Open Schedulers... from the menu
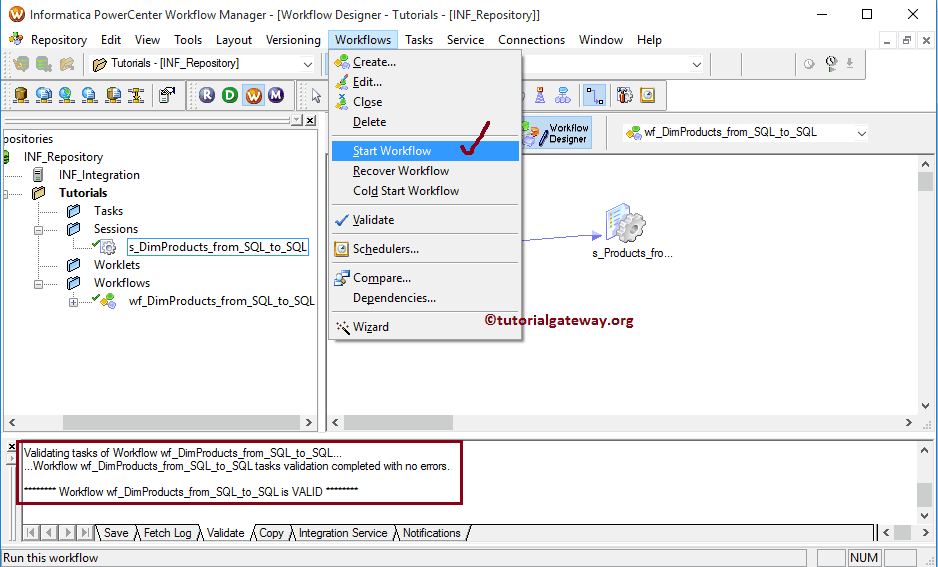 [x=425, y=249]
